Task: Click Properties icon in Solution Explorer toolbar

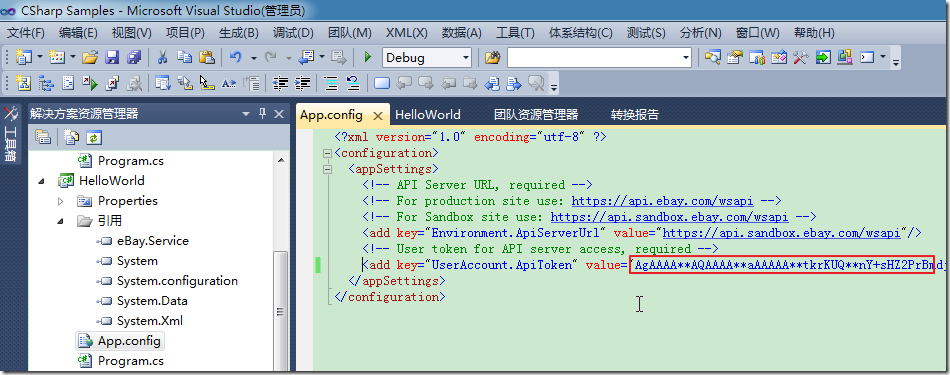Action: pyautogui.click(x=42, y=138)
